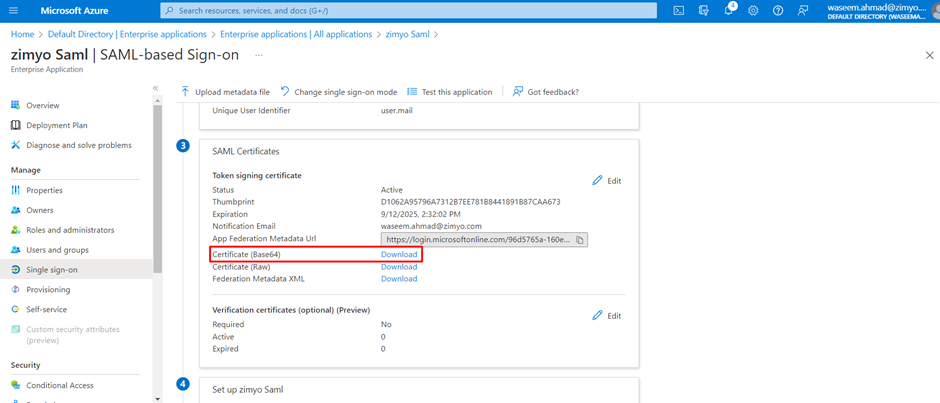Edit the Verification certificates section

click(607, 315)
